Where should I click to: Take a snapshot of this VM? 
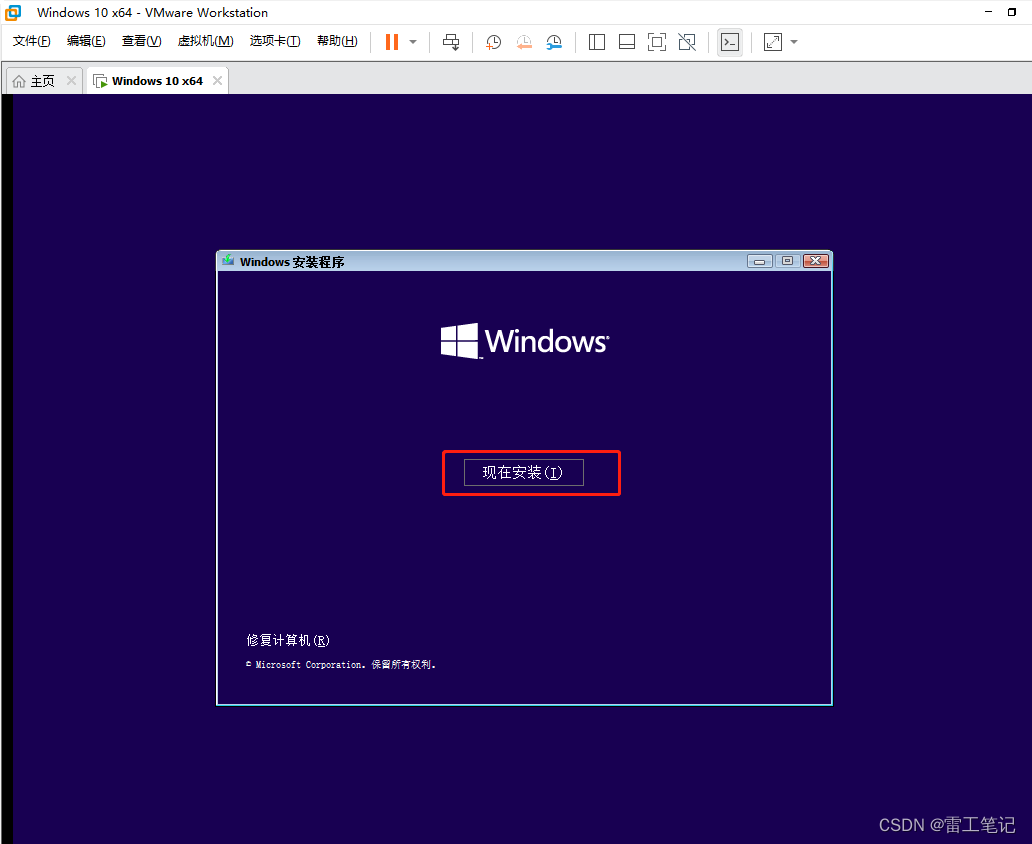pos(494,42)
